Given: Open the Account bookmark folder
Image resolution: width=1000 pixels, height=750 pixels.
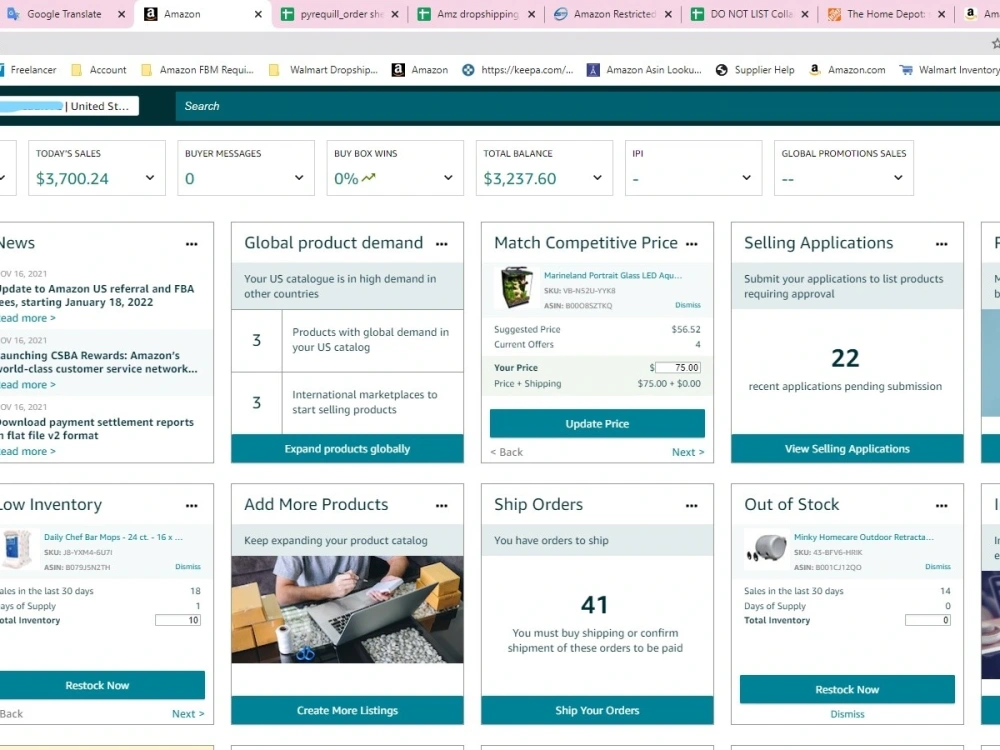Looking at the screenshot, I should point(99,70).
